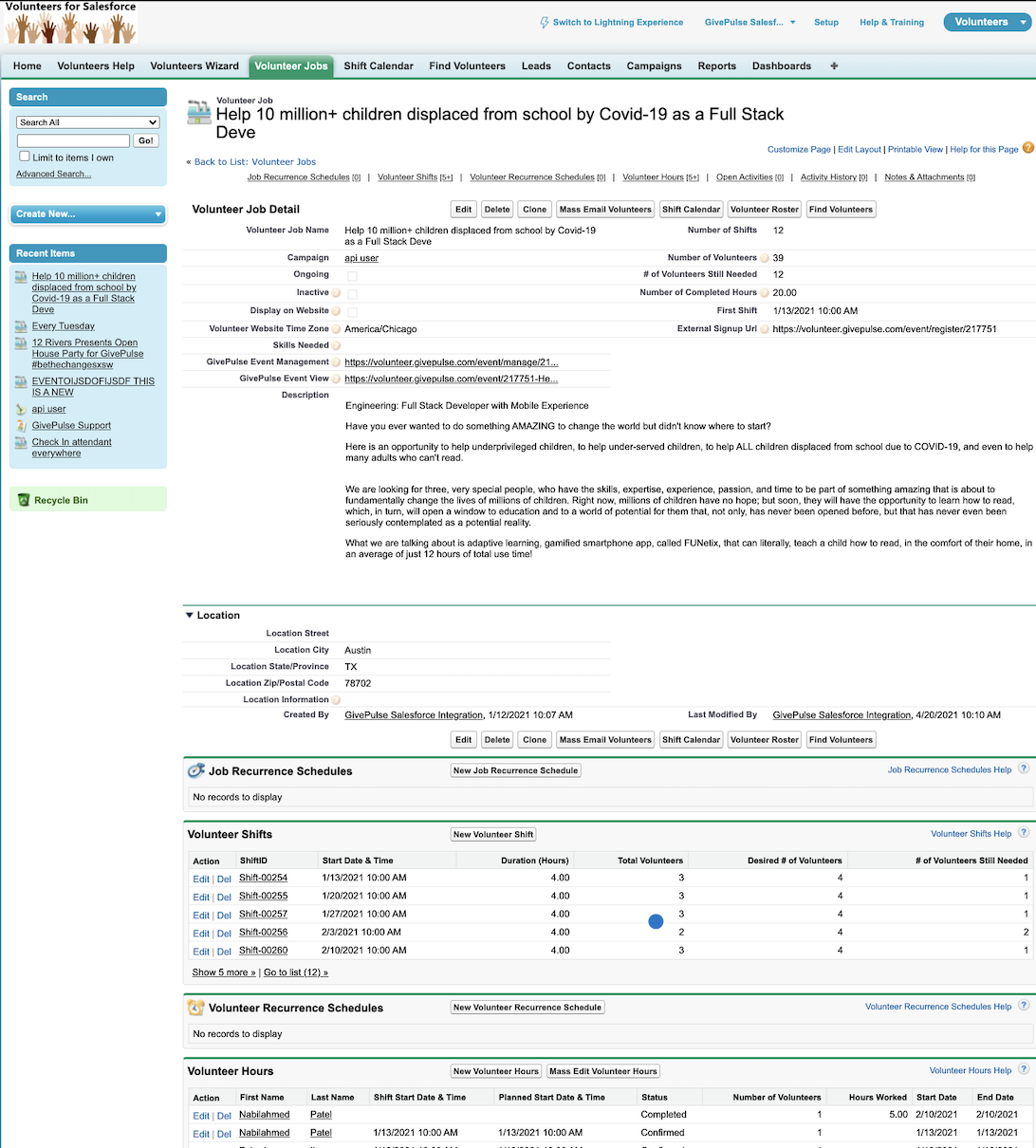Open Nabilahmed link in Completed hours row
This screenshot has height=1148, width=1036.
(x=264, y=1114)
